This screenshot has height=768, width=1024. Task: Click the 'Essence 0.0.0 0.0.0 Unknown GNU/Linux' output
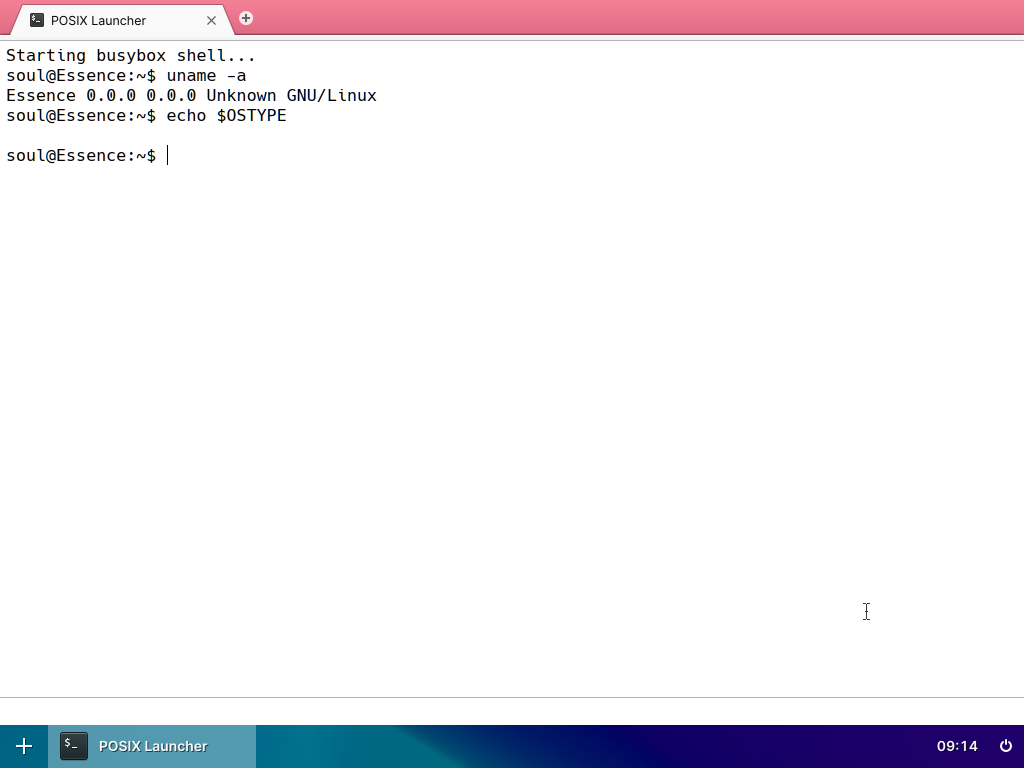pos(191,95)
